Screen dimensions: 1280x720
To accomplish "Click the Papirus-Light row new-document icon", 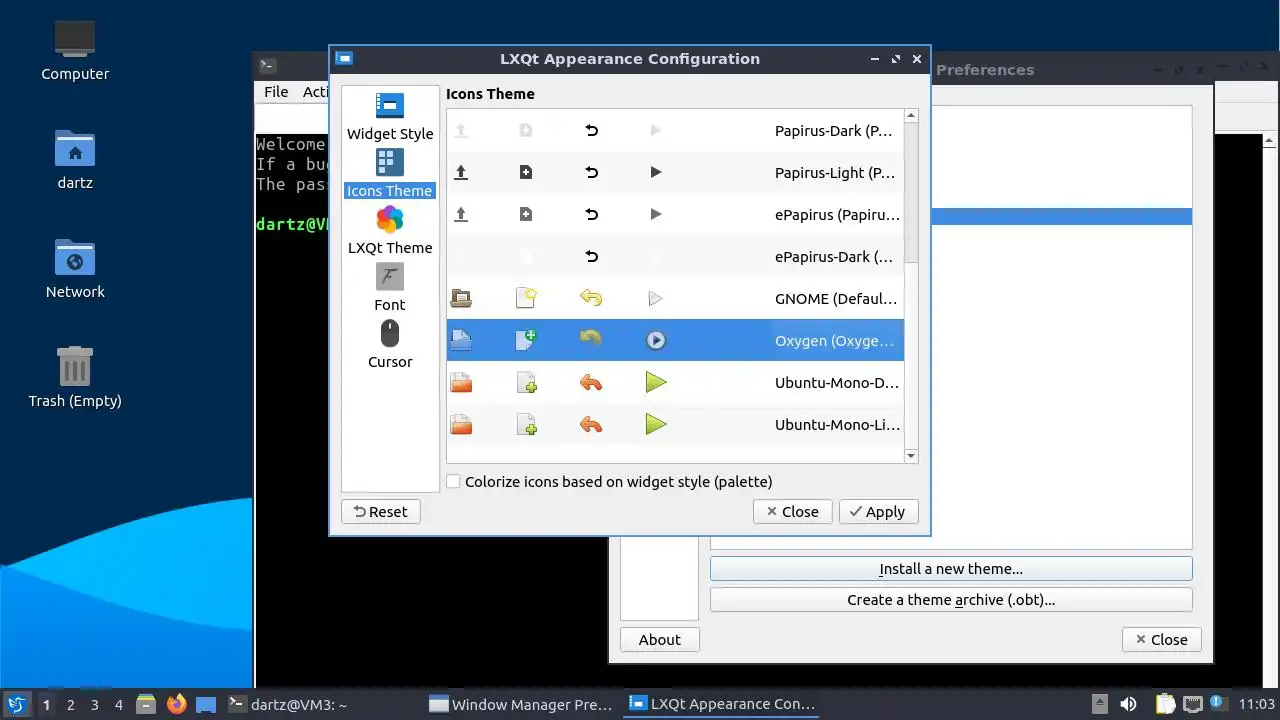I will [x=526, y=172].
